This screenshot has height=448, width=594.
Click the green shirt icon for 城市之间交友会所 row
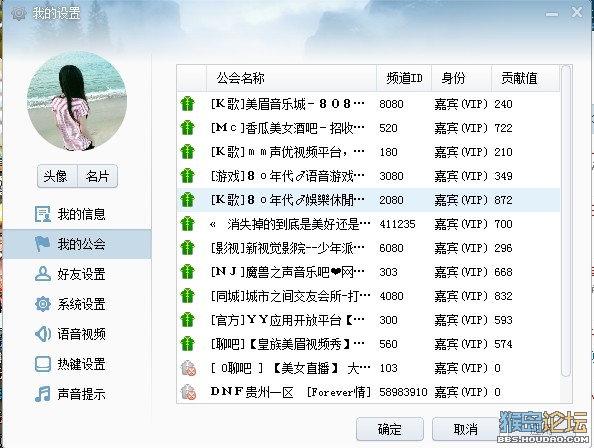188,296
